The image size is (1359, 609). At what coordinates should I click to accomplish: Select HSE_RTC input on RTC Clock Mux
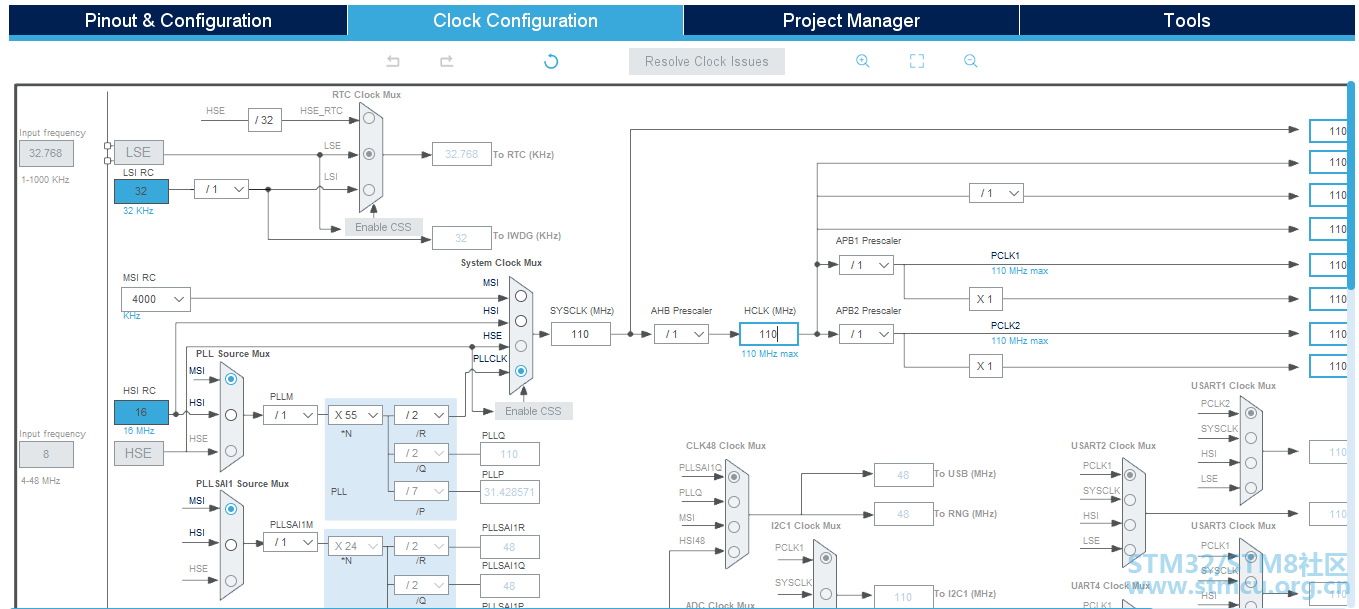[x=370, y=118]
